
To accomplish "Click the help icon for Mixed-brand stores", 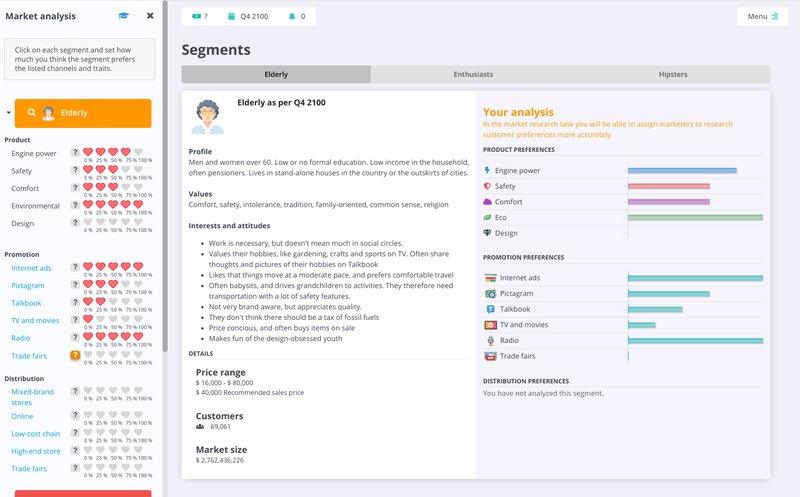I will 75,391.
